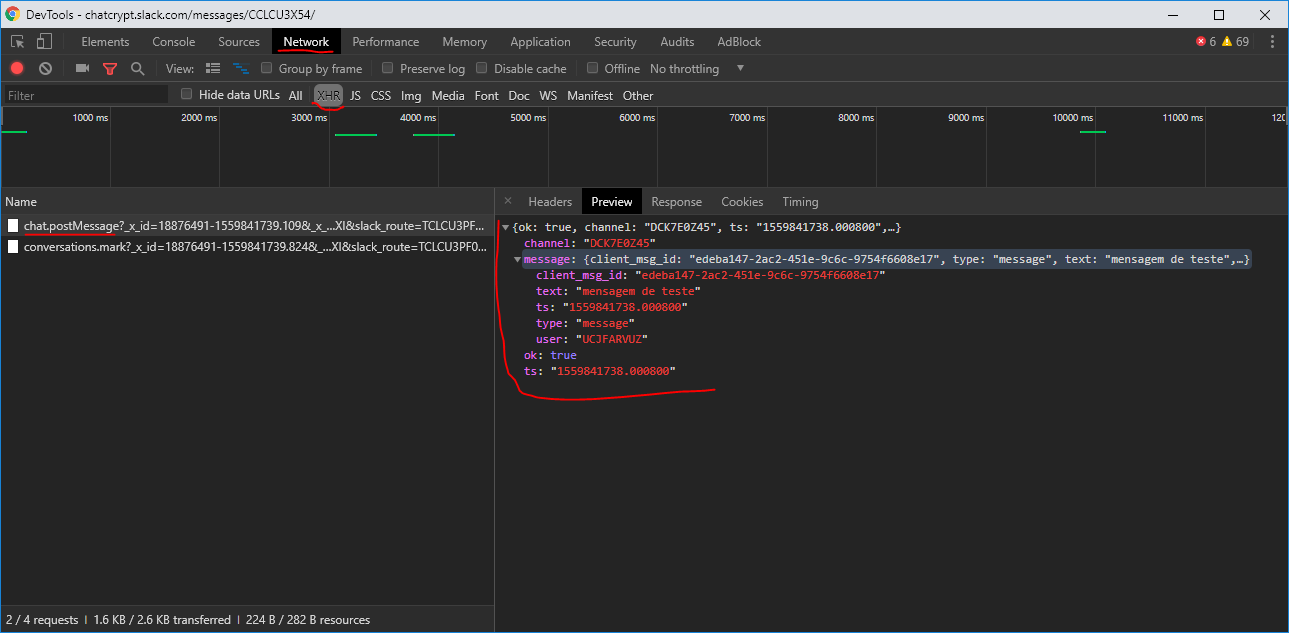Click the Filter text input
The width and height of the screenshot is (1289, 633).
(x=86, y=95)
